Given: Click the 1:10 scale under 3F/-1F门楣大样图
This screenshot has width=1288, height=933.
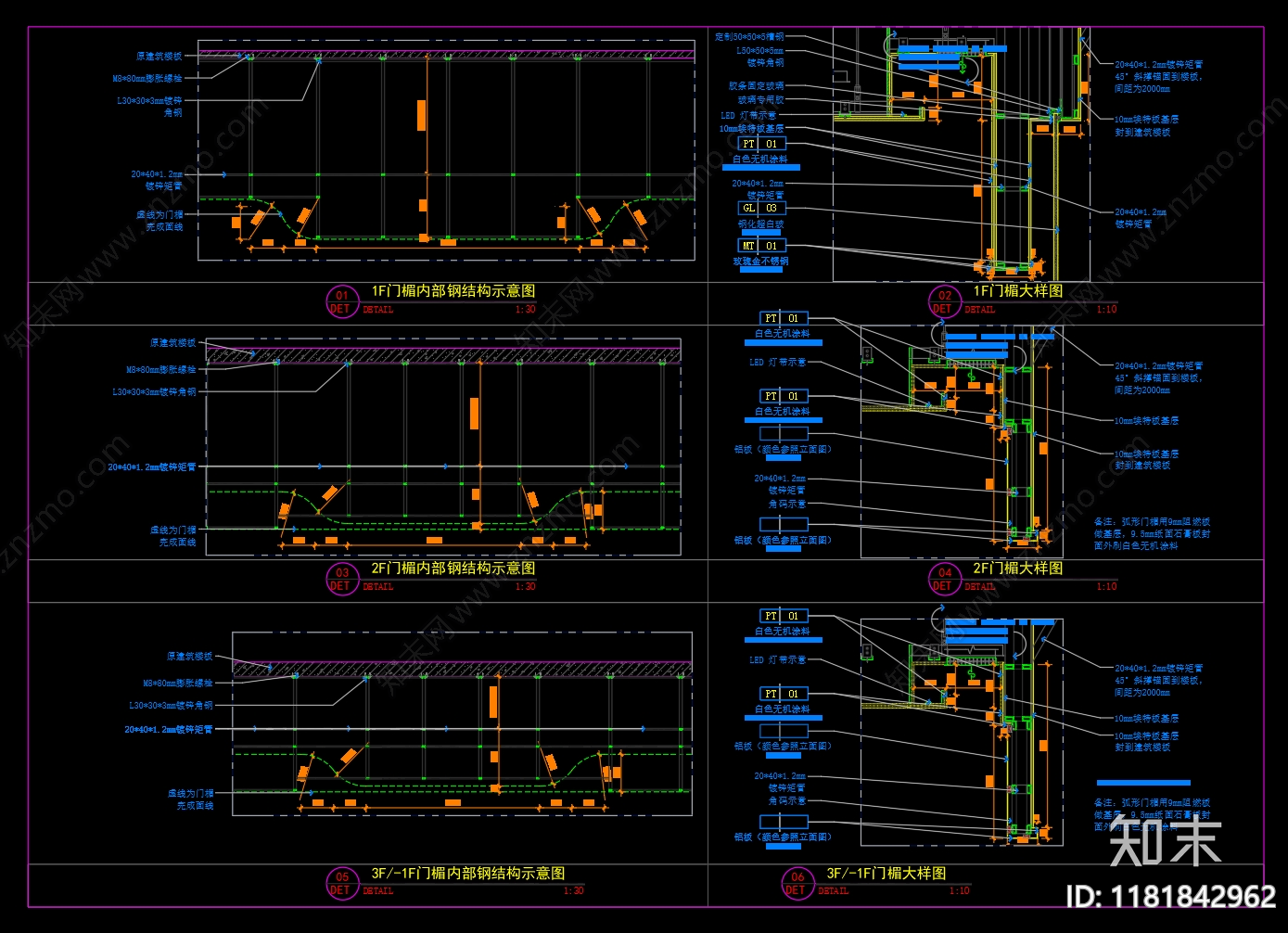Looking at the screenshot, I should coord(960,891).
